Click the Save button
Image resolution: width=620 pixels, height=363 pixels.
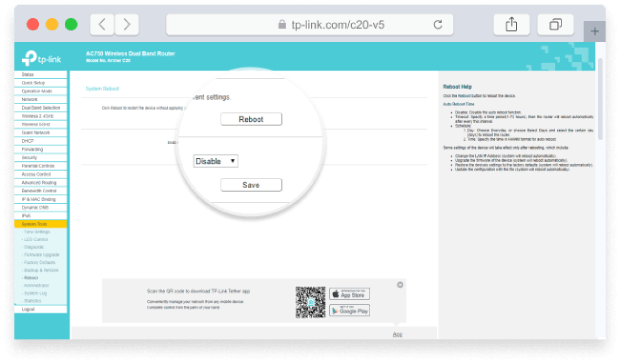pos(251,185)
